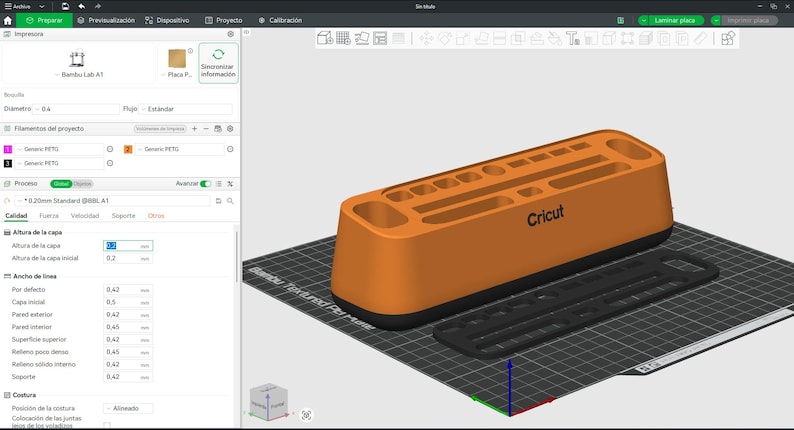Edit filament 2 preset icon
Image resolution: width=794 pixels, height=430 pixels.
tap(230, 149)
